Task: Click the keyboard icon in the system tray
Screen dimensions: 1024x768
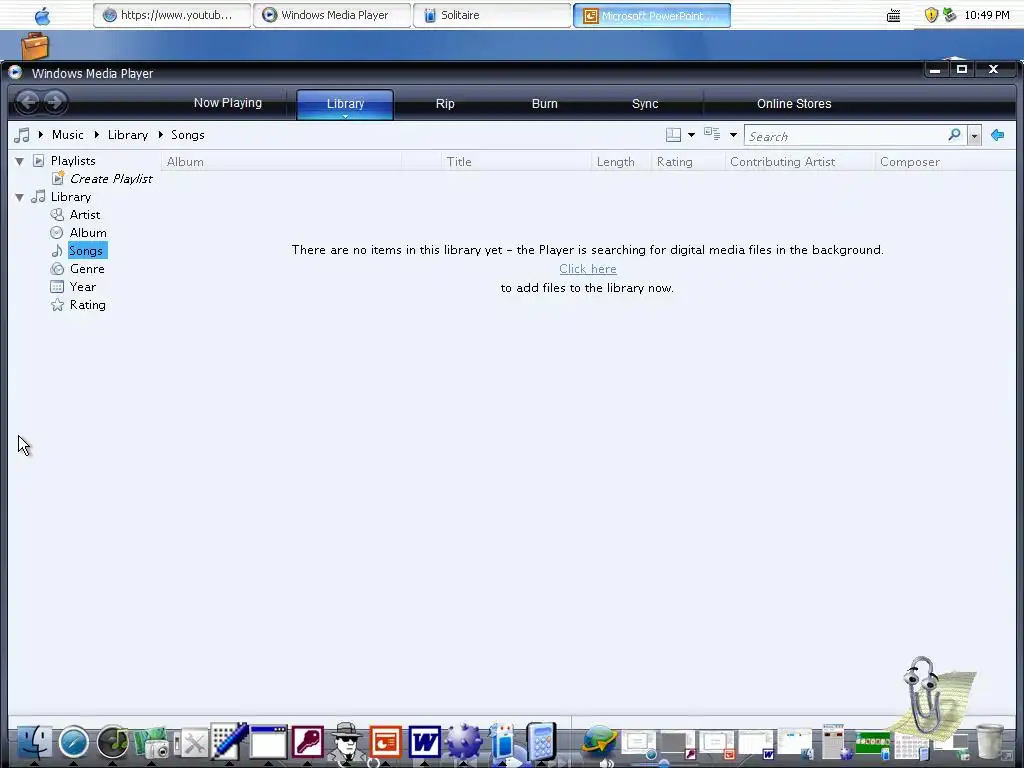Action: [893, 16]
